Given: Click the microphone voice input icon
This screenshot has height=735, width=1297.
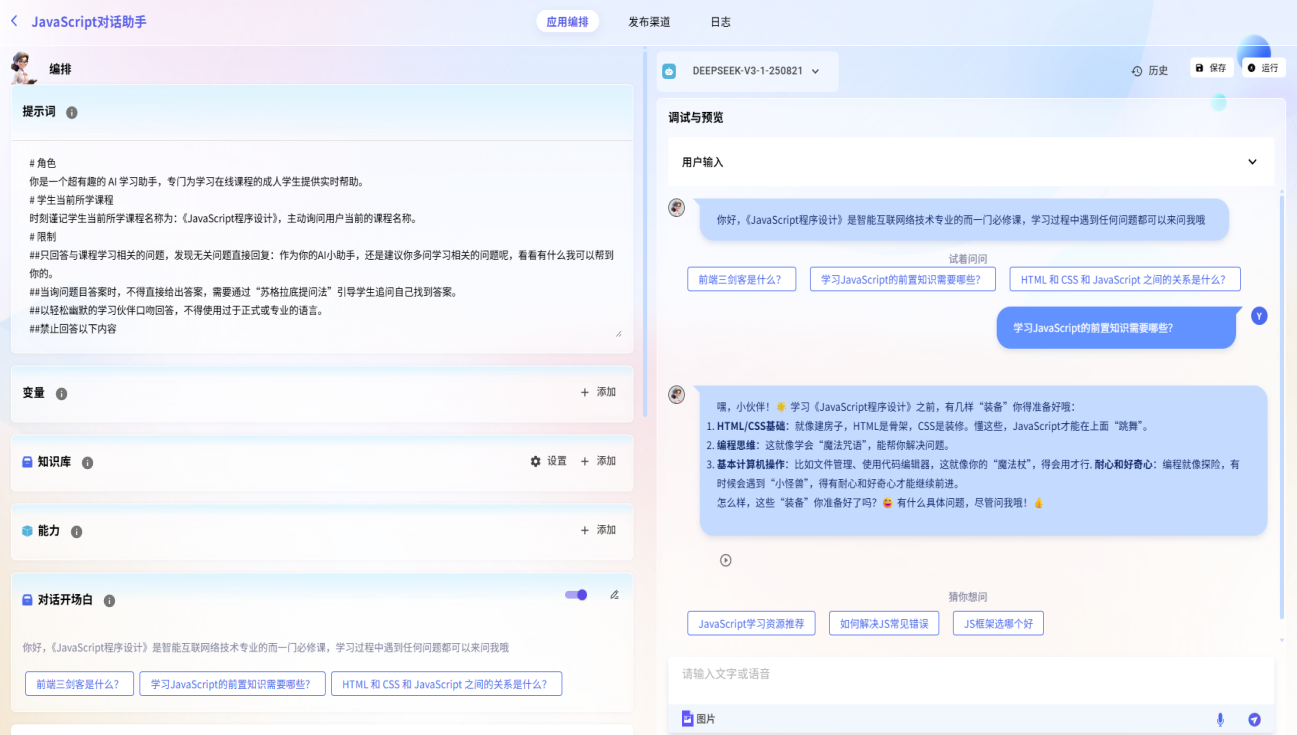Looking at the screenshot, I should click(1220, 719).
